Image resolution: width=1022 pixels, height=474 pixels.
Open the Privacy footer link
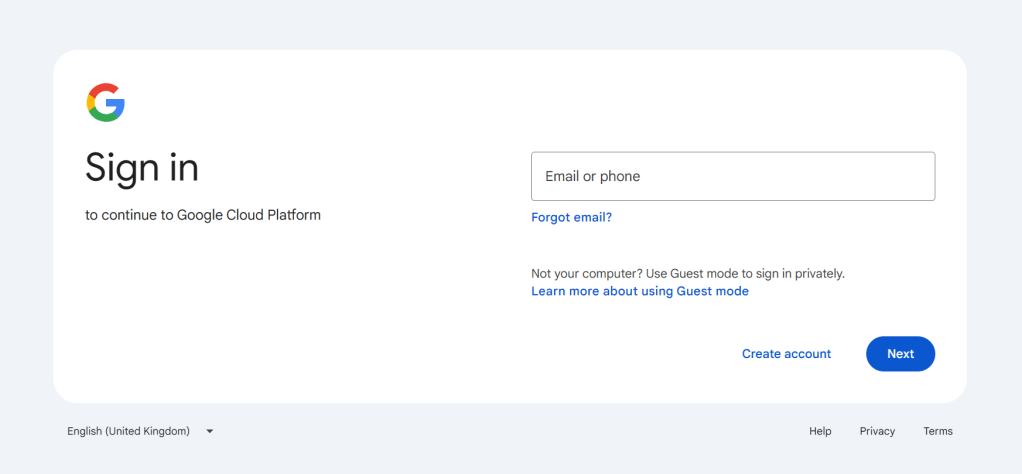pos(877,431)
